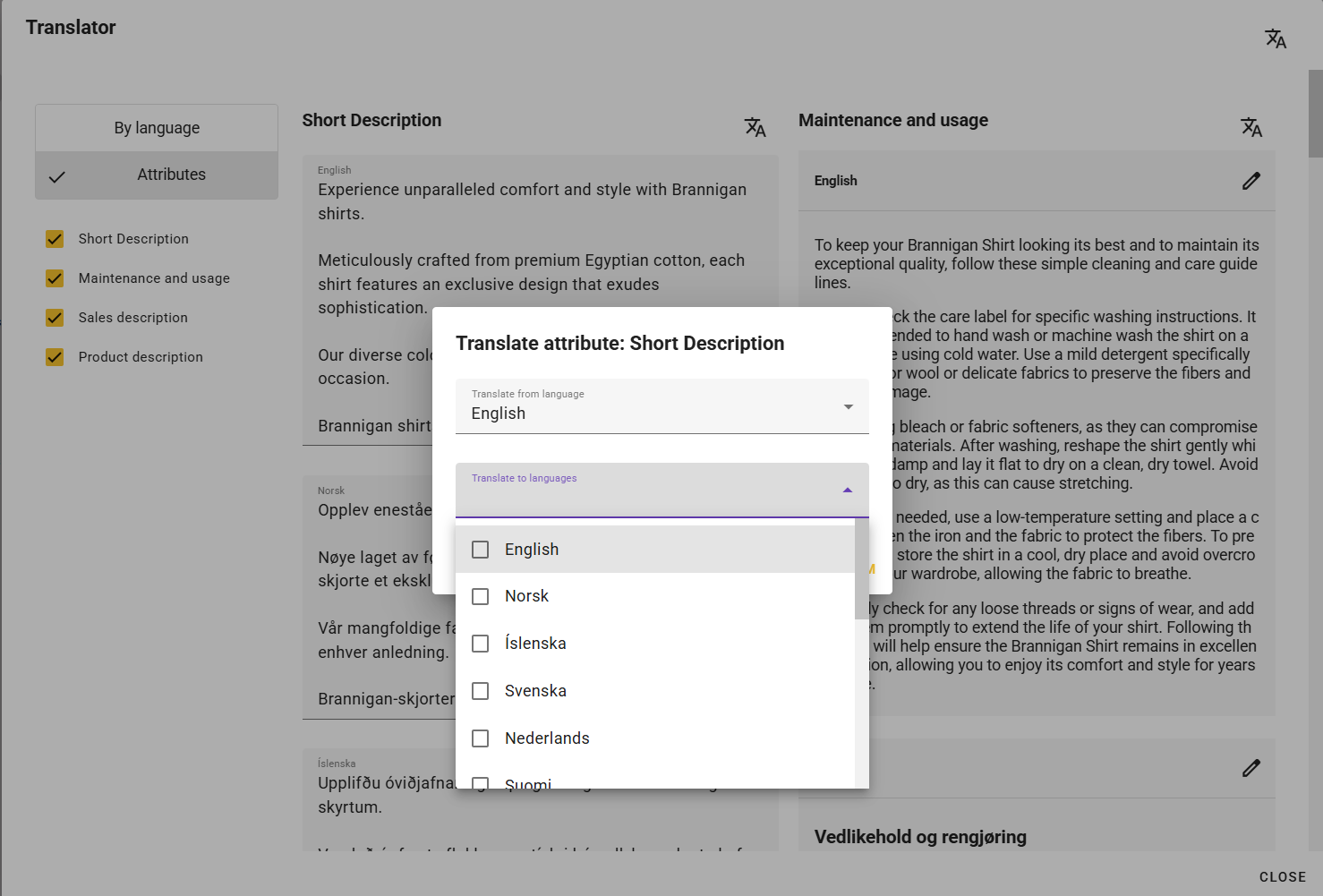
Task: Open the Translate from language dropdown
Action: [x=661, y=407]
